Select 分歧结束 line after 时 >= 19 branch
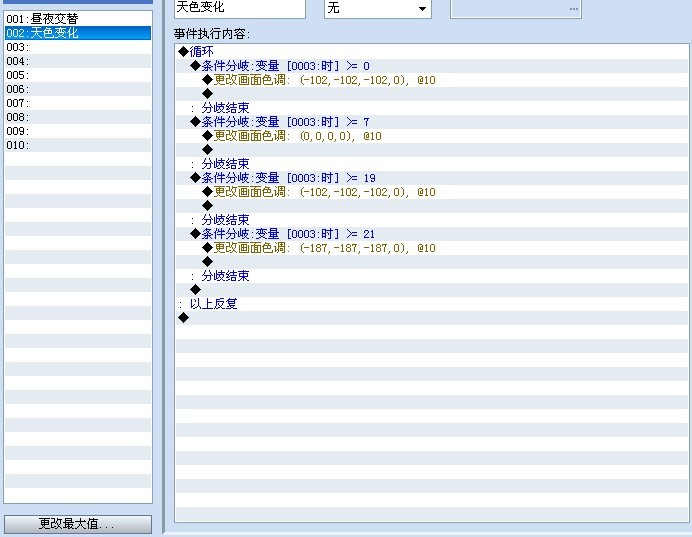Screen dimensions: 692x537 click(432, 220)
